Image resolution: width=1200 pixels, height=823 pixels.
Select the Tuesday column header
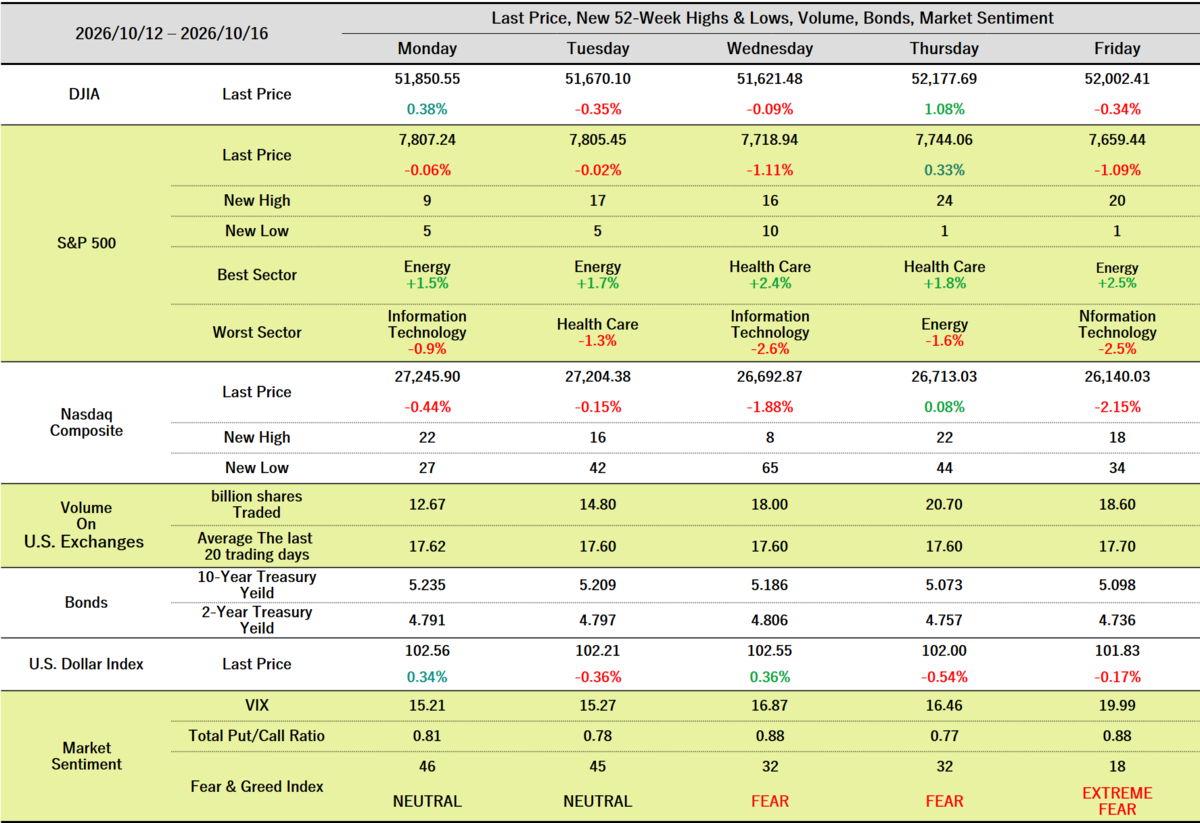597,48
